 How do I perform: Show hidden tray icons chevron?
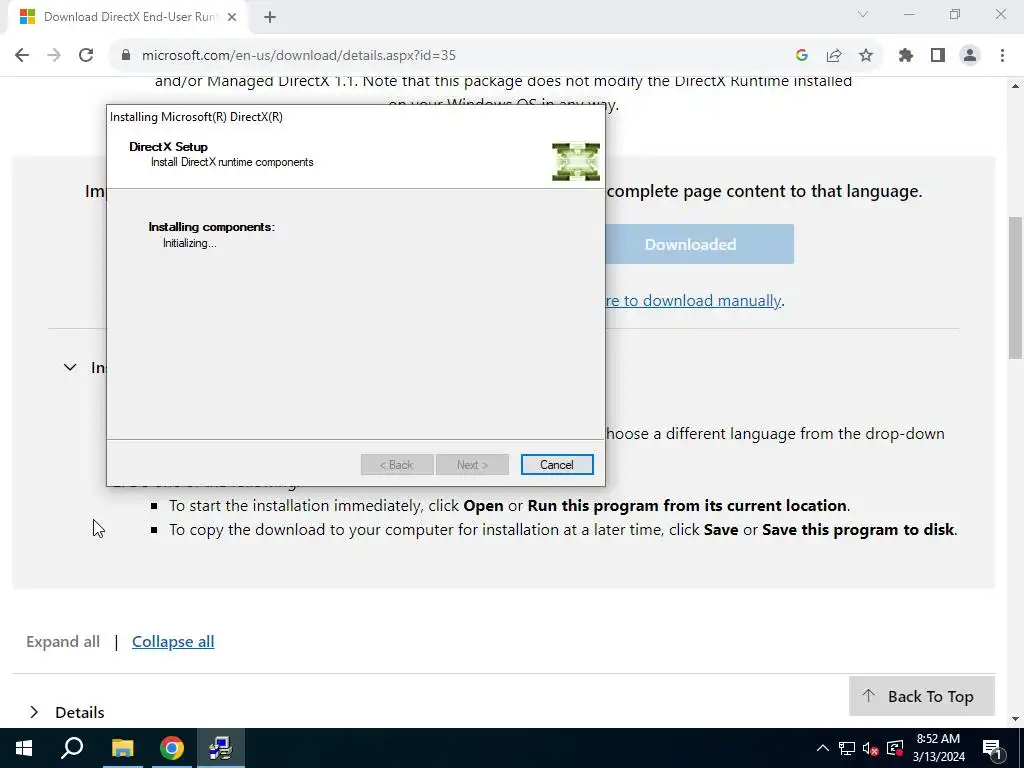(x=823, y=748)
